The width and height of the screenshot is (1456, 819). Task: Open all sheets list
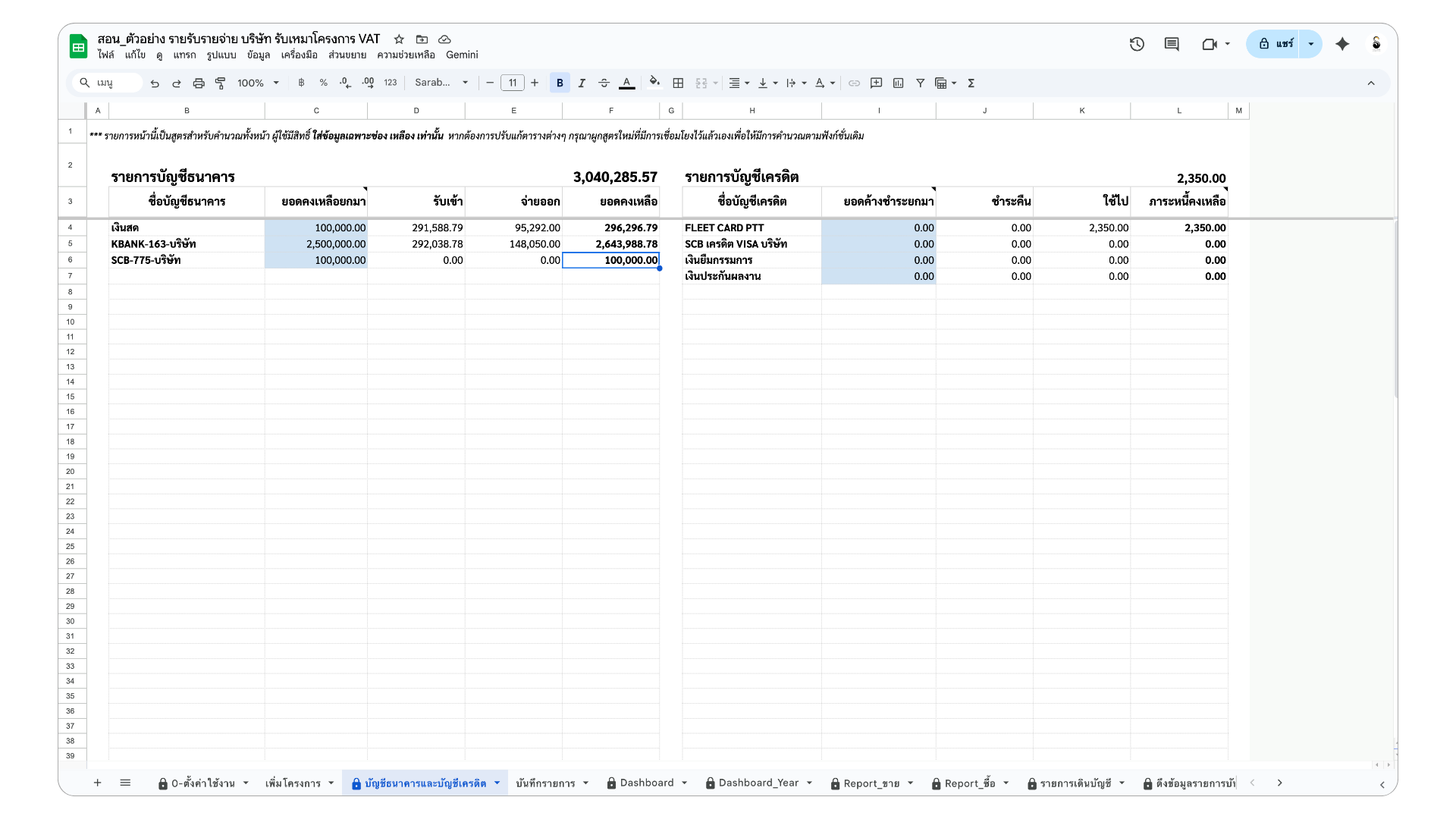click(x=125, y=783)
